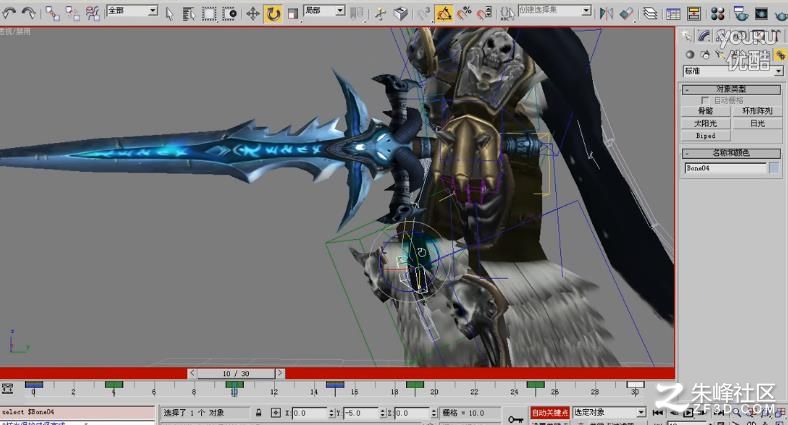Image resolution: width=788 pixels, height=425 pixels.
Task: Click the green keyframe at frame 4
Action: click(114, 385)
